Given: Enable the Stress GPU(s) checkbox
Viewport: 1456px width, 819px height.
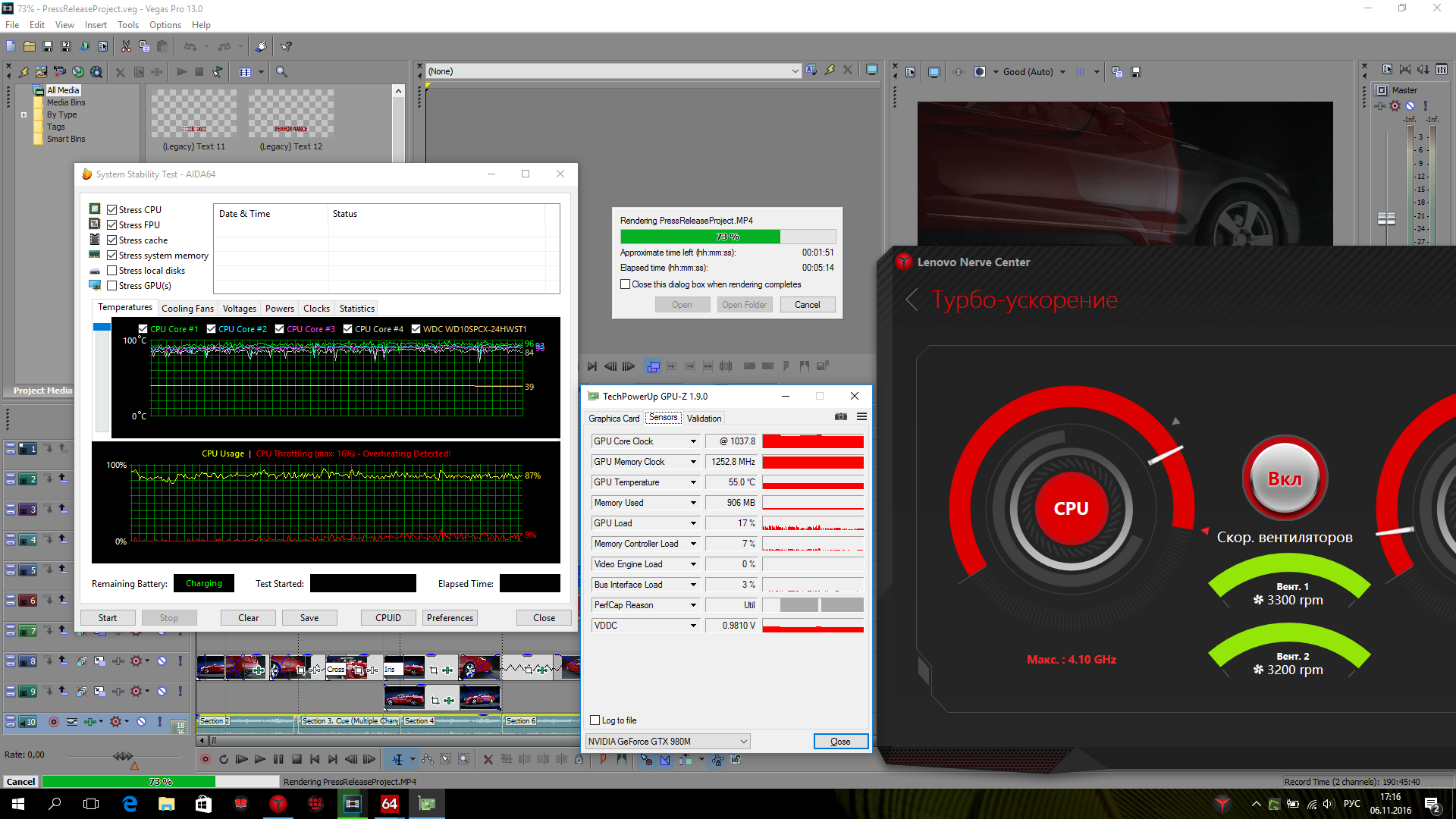Looking at the screenshot, I should tap(111, 286).
